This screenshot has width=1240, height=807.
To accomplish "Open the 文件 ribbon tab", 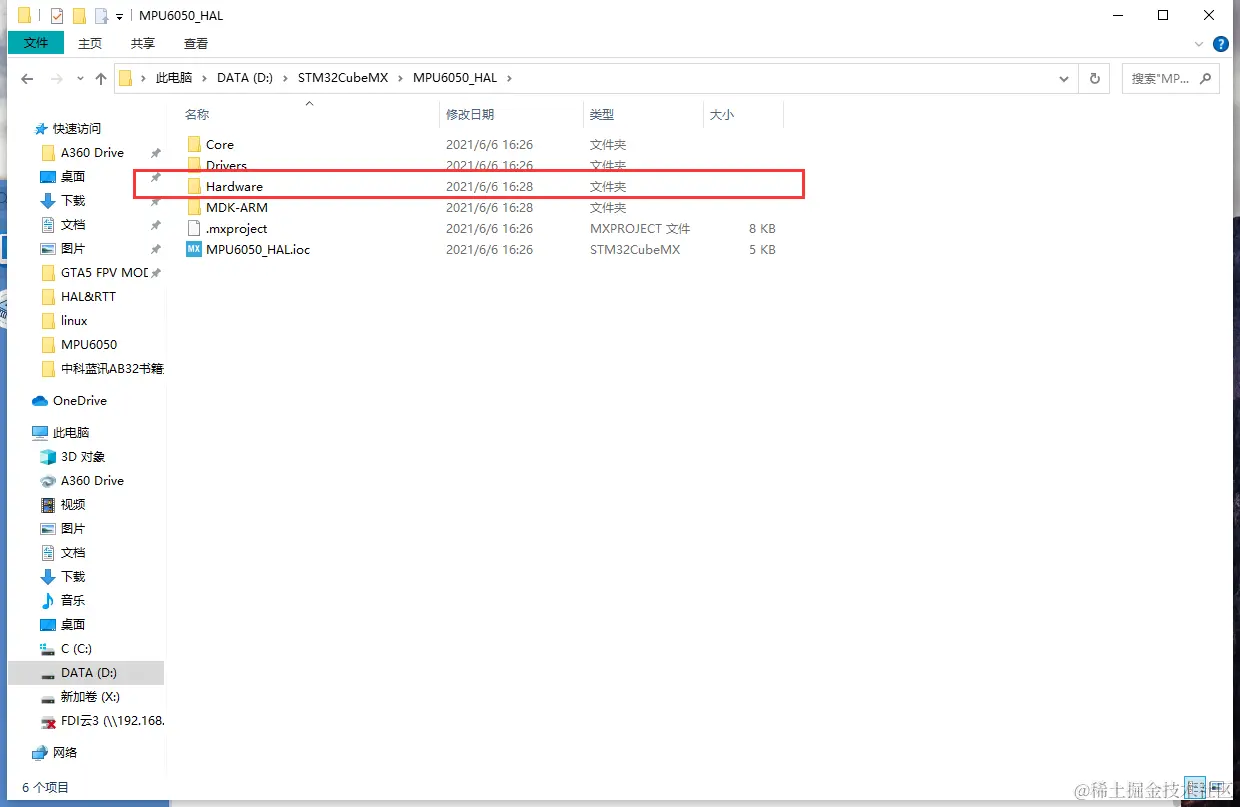I will (36, 43).
